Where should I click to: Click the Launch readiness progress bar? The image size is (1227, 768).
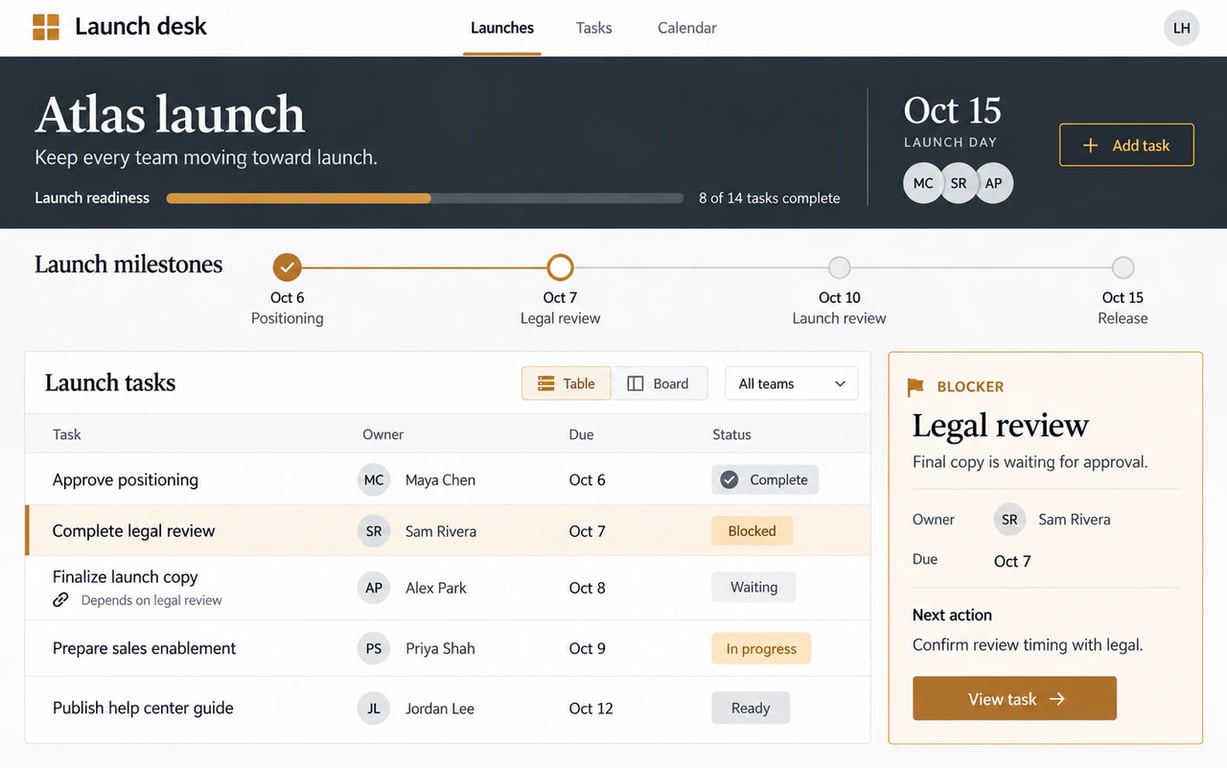click(425, 198)
